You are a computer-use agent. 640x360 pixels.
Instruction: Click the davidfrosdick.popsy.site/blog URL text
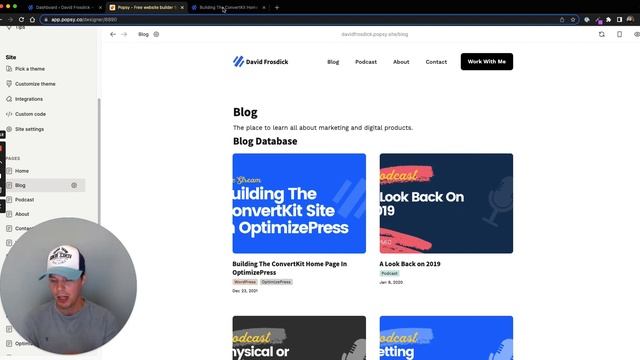click(375, 34)
